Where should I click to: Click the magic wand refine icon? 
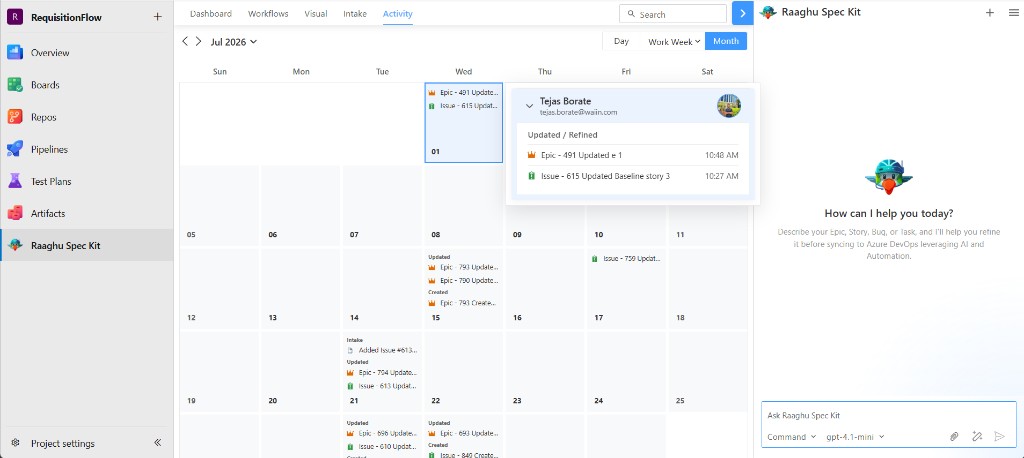976,436
